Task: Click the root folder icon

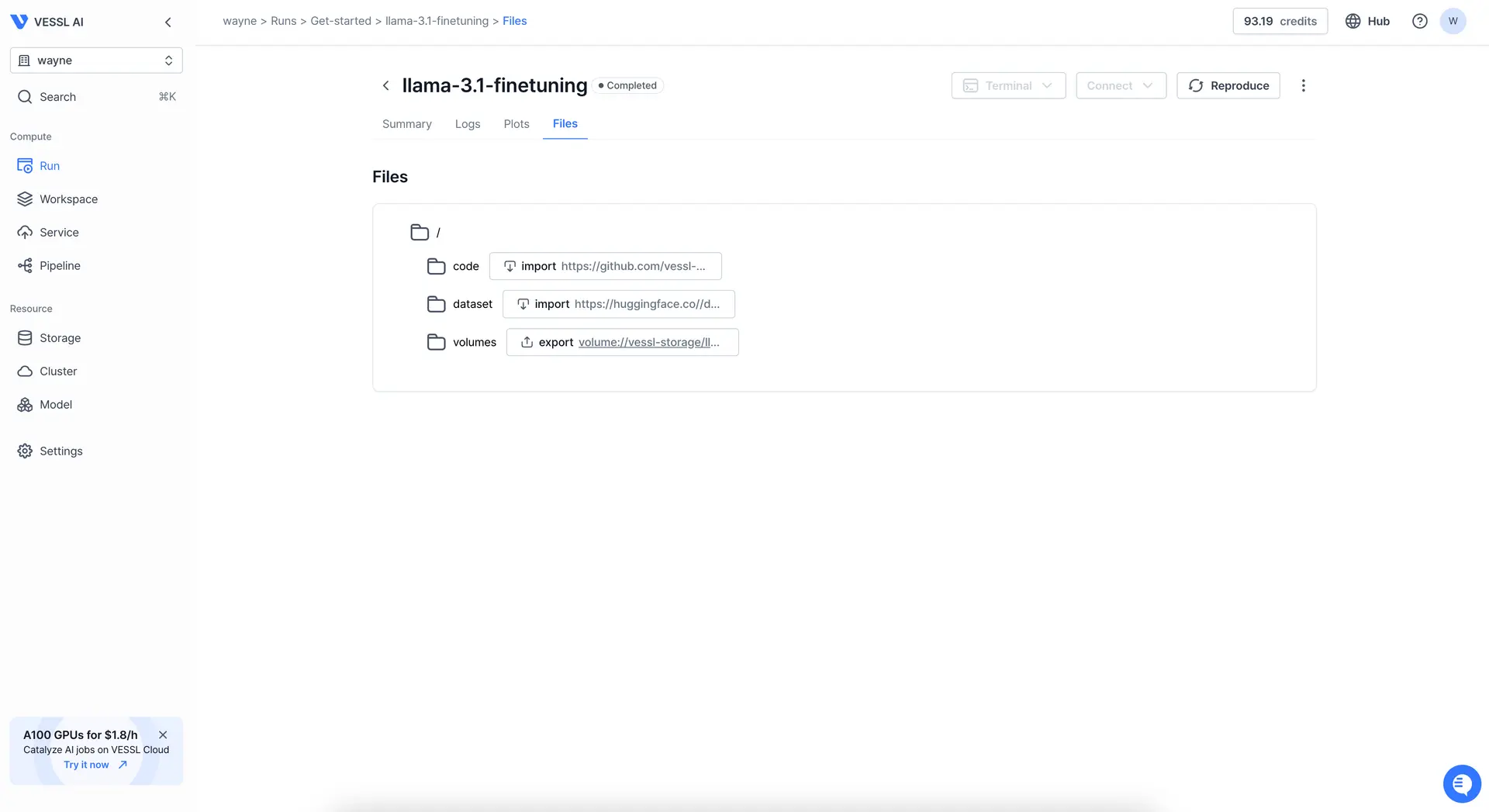Action: tap(420, 232)
